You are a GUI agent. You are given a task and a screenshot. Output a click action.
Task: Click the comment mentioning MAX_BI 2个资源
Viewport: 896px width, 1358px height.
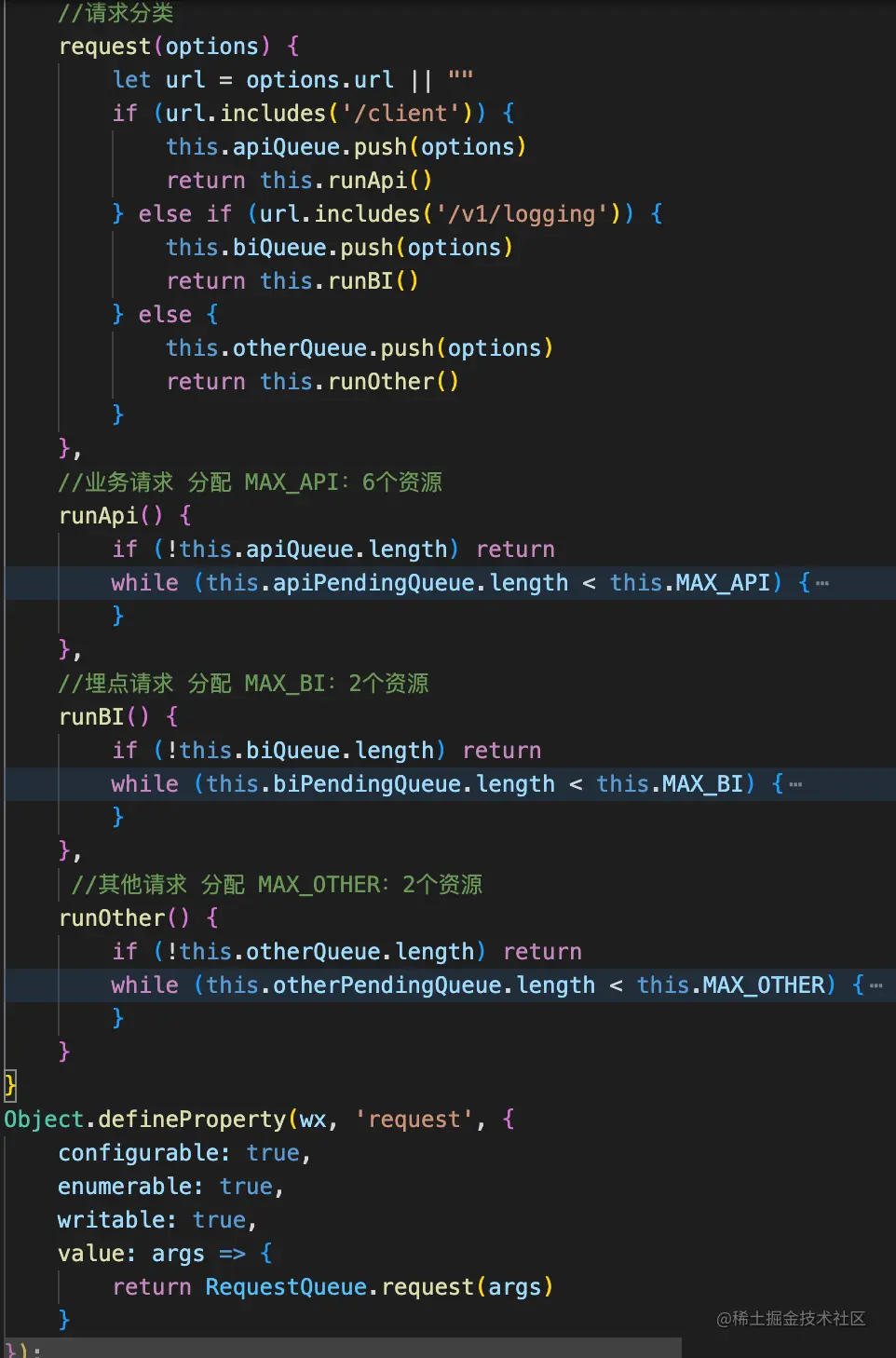(x=244, y=684)
